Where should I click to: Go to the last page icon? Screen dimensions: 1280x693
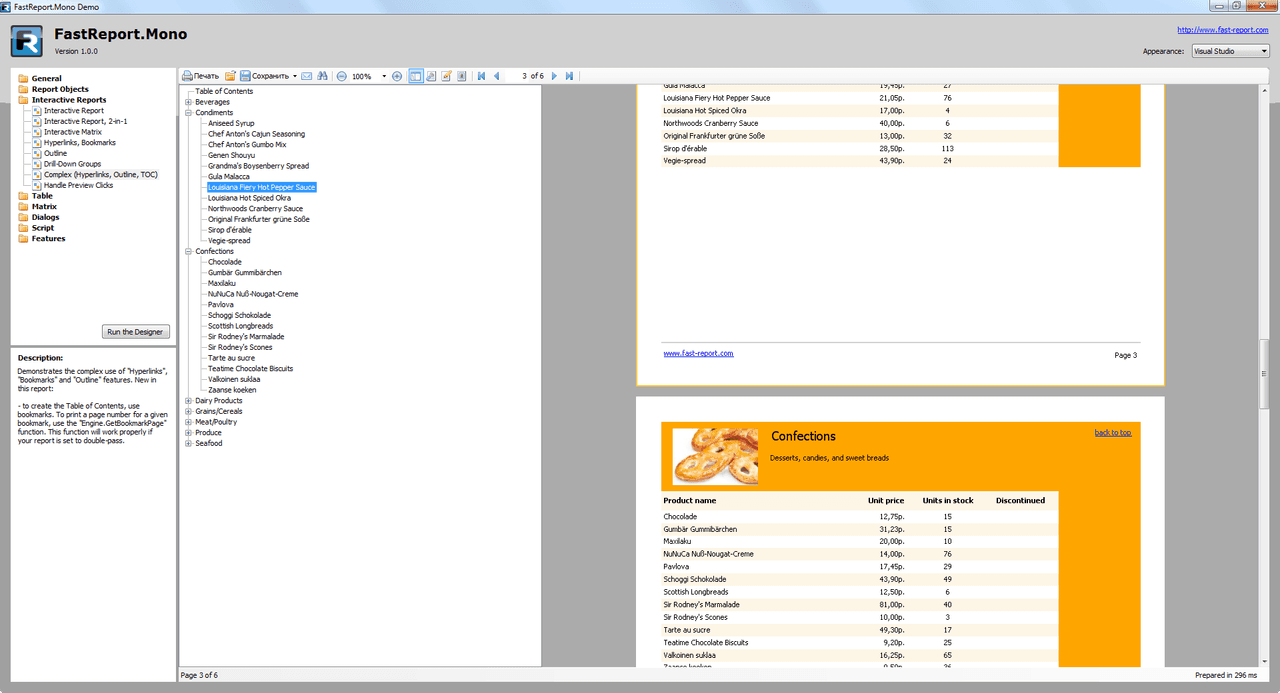tap(569, 76)
